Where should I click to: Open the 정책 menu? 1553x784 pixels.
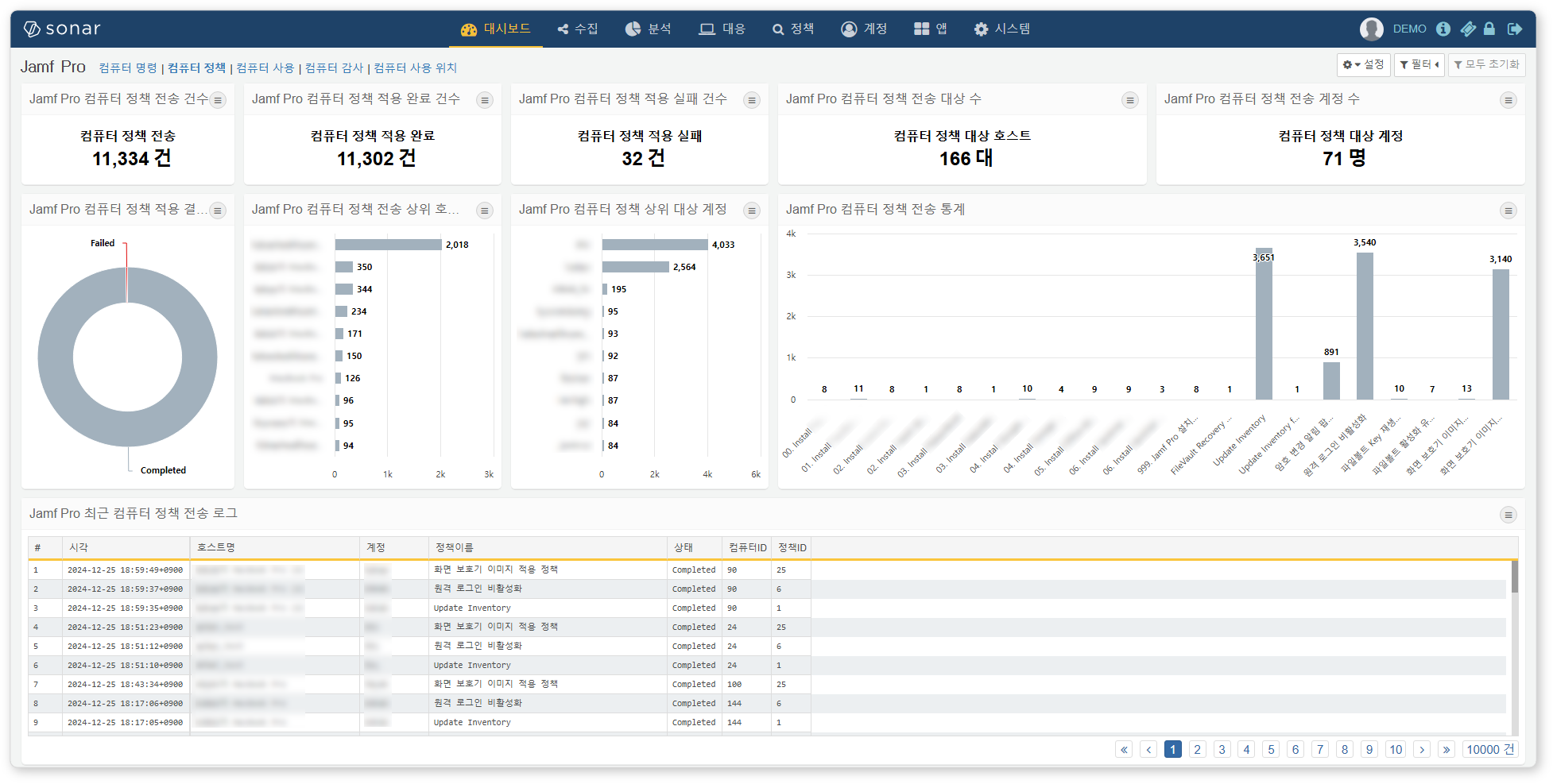coord(793,29)
